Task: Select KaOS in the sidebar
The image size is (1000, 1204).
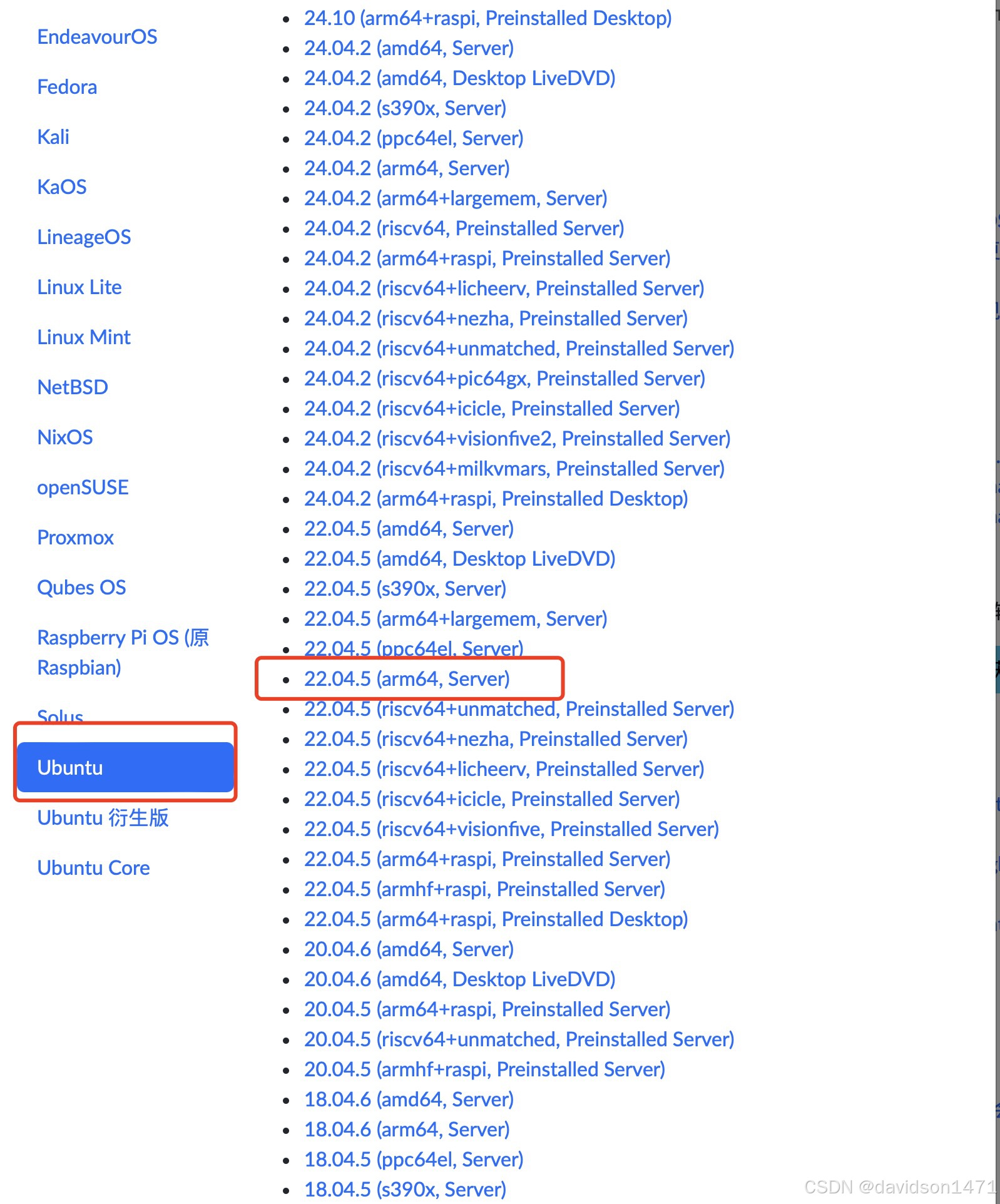Action: (62, 187)
